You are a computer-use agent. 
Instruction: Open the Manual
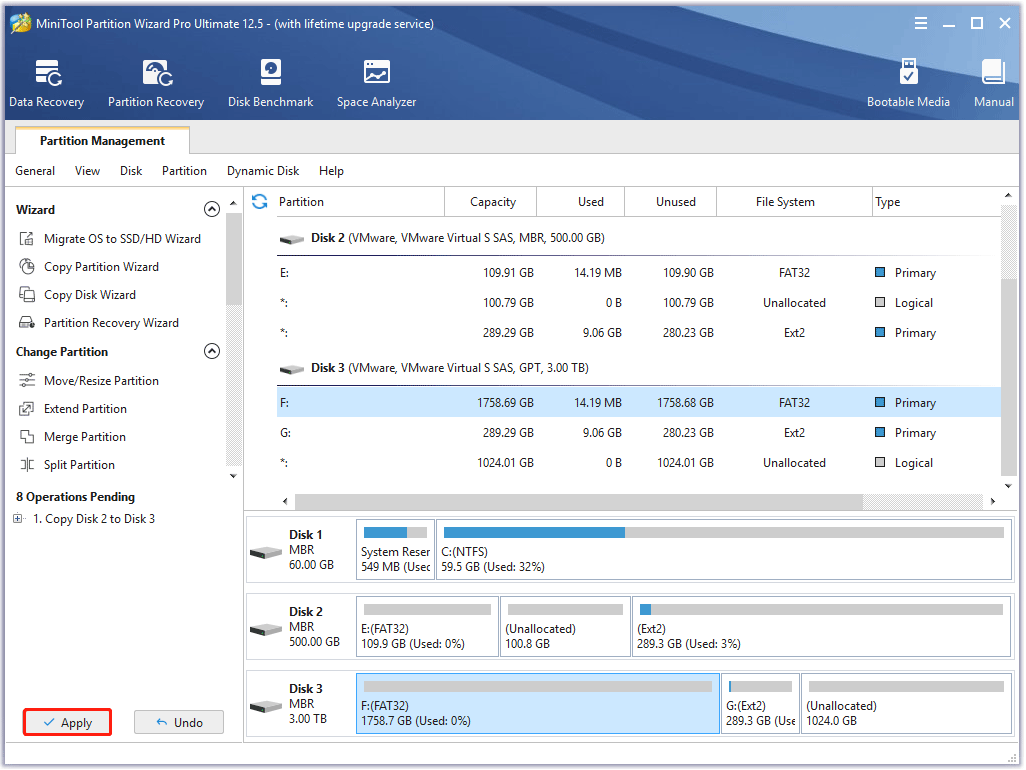[x=993, y=84]
